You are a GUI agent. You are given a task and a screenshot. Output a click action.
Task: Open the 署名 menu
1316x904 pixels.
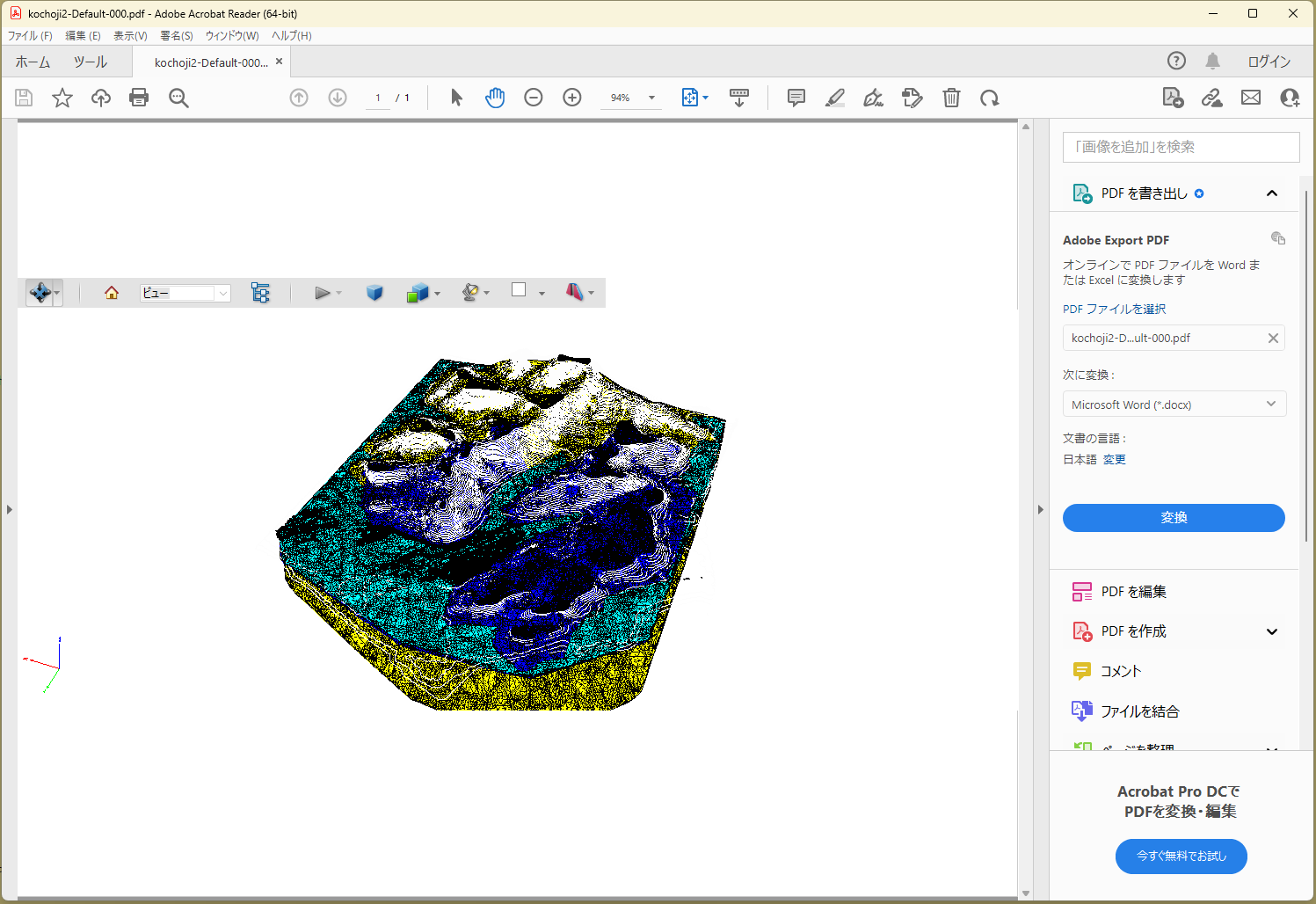[x=177, y=36]
